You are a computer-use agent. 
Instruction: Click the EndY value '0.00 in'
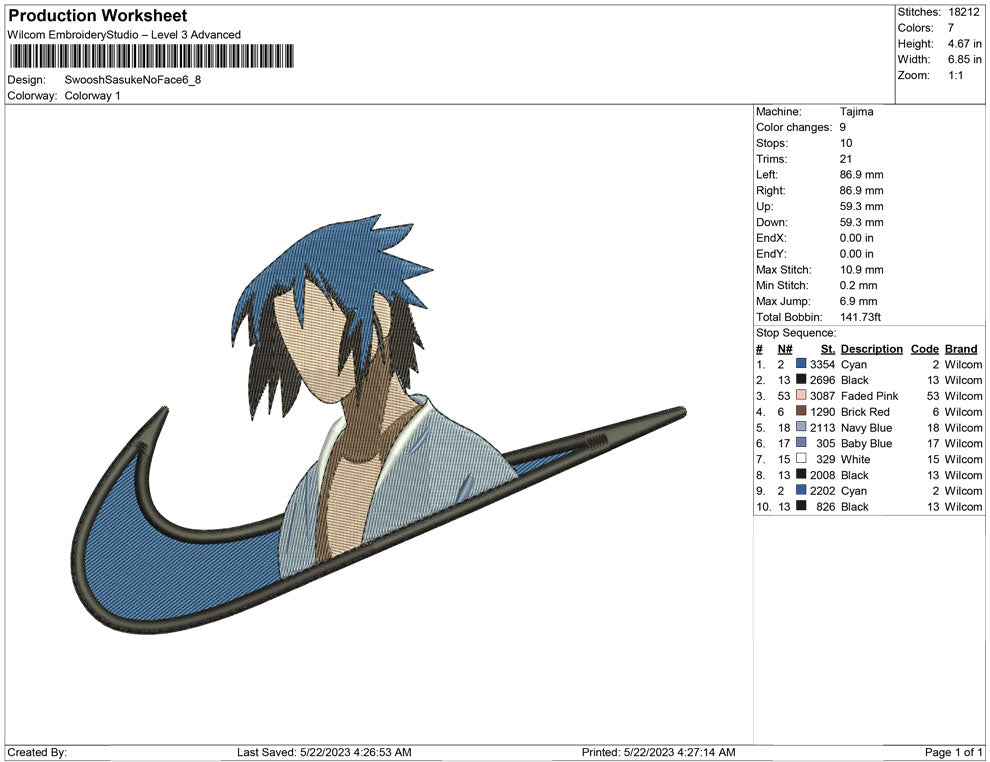pos(857,254)
